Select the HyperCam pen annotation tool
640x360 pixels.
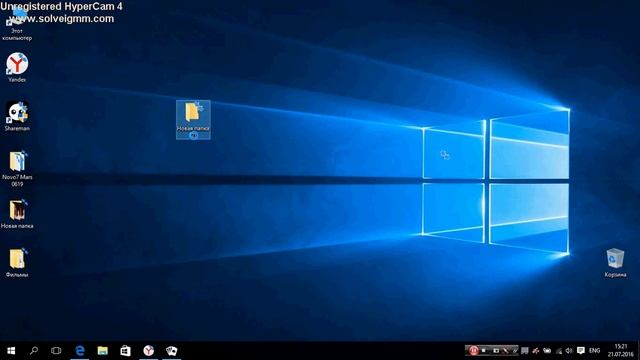point(506,350)
